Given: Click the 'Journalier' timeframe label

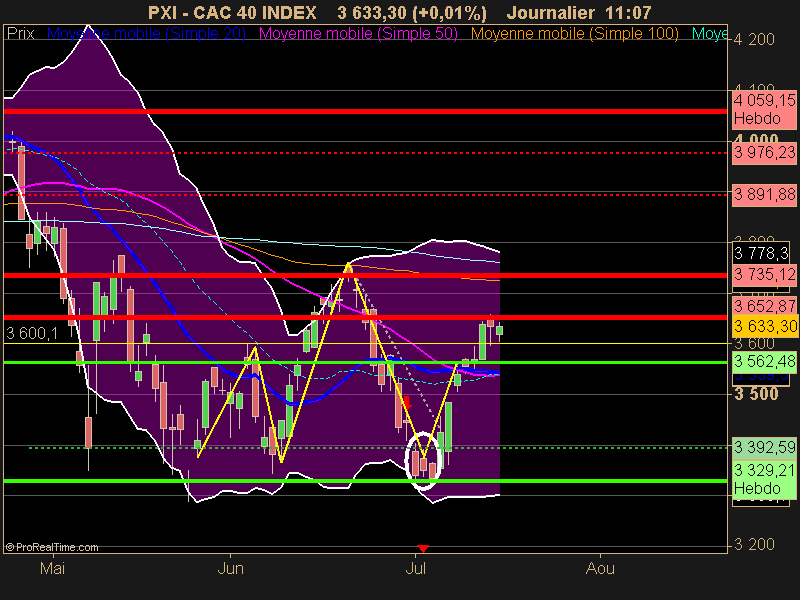Looking at the screenshot, I should point(551,12).
